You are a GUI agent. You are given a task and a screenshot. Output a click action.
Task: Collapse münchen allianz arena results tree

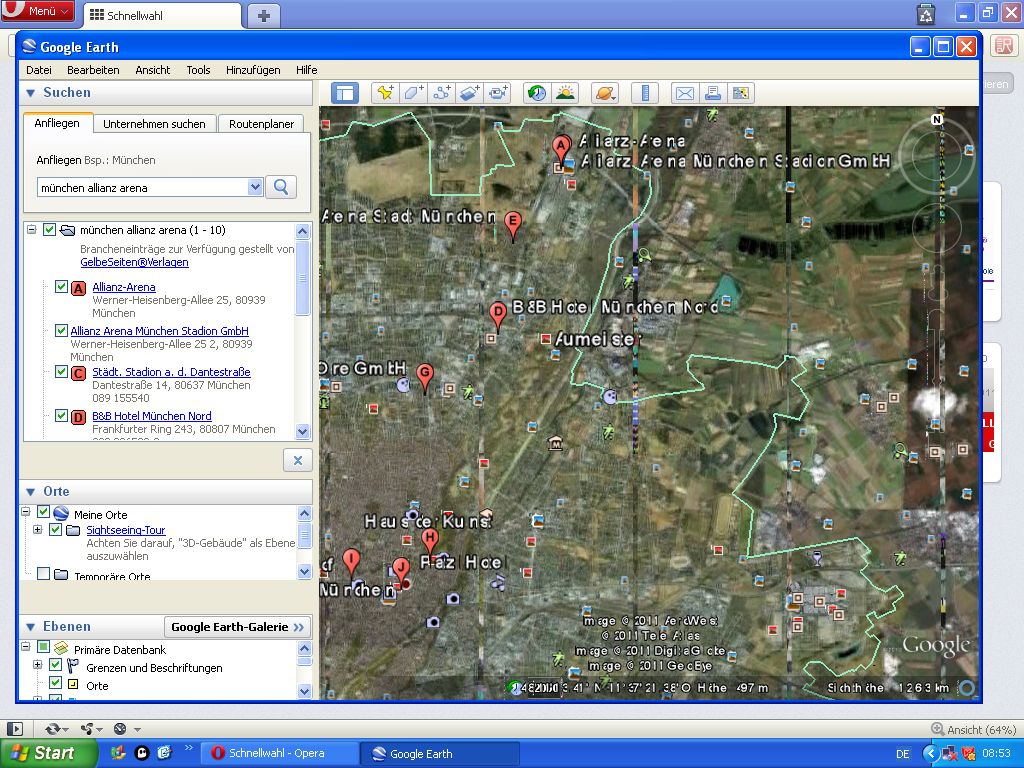(31, 230)
